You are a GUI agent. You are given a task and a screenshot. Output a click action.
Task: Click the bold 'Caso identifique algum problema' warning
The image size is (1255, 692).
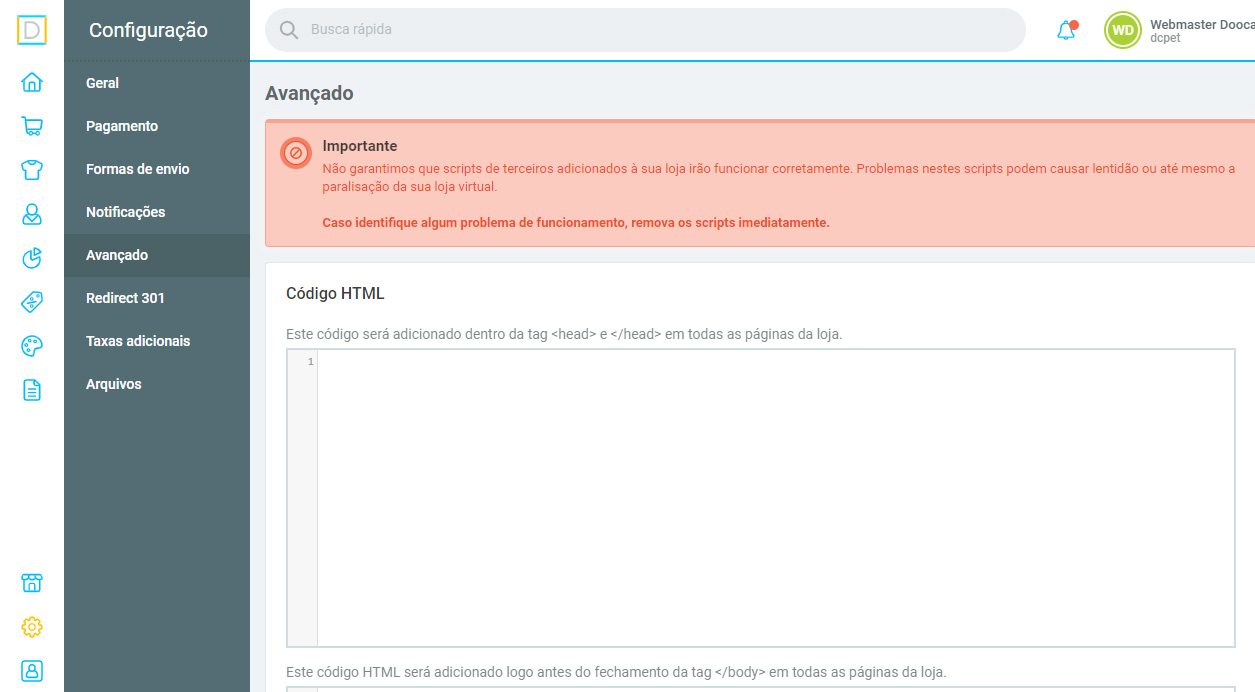pos(576,222)
